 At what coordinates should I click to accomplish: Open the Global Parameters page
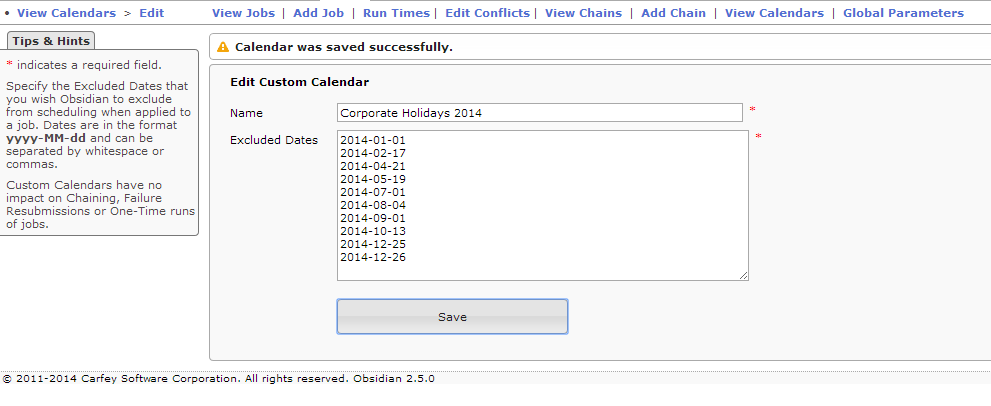[903, 13]
